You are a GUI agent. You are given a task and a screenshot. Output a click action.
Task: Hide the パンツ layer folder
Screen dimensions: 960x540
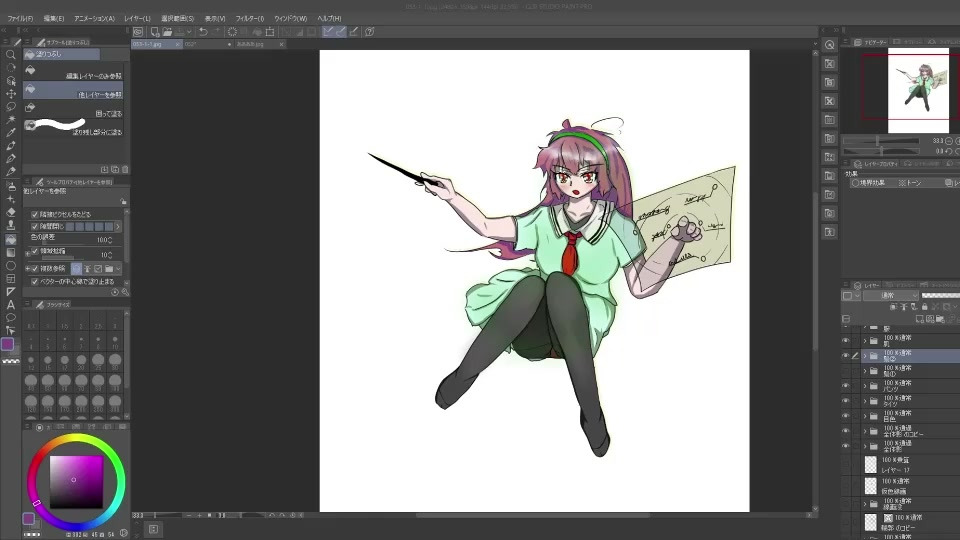846,386
